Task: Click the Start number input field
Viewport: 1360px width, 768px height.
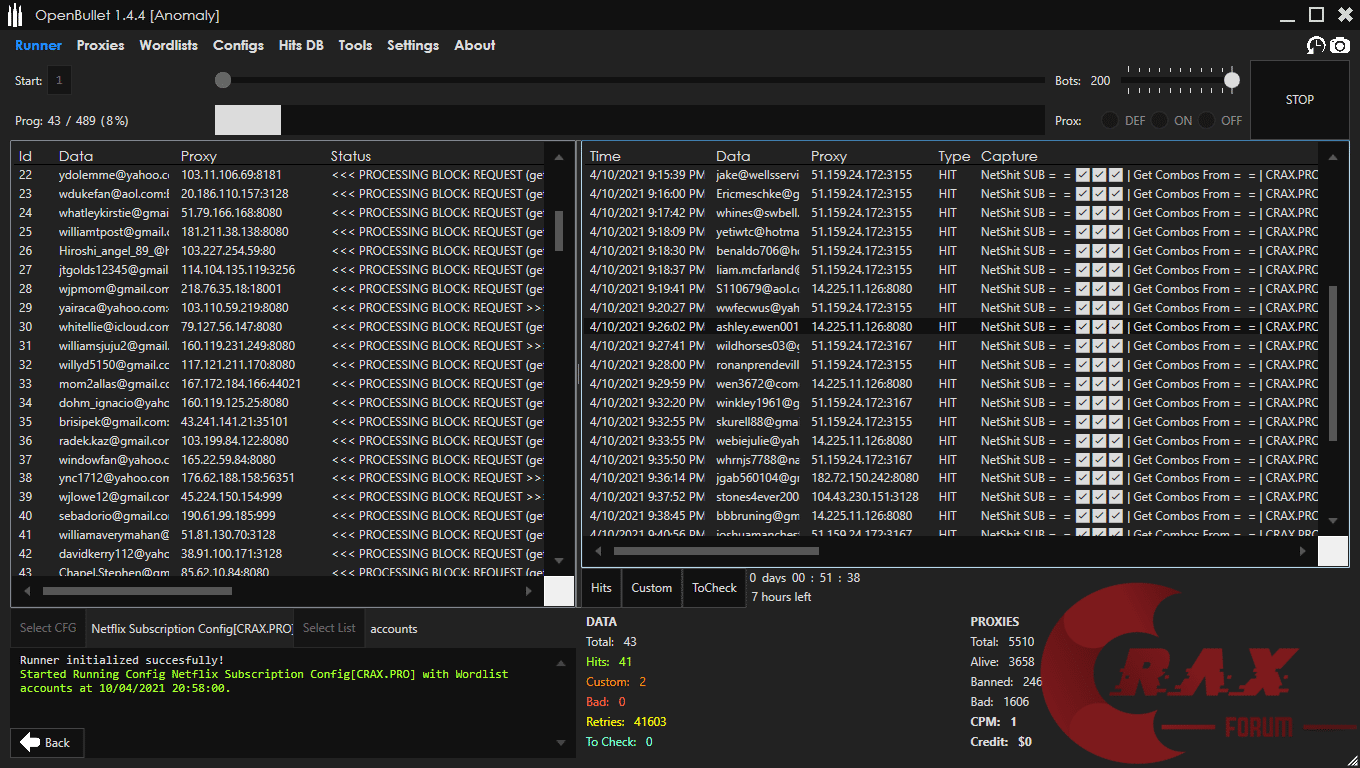Action: [59, 80]
